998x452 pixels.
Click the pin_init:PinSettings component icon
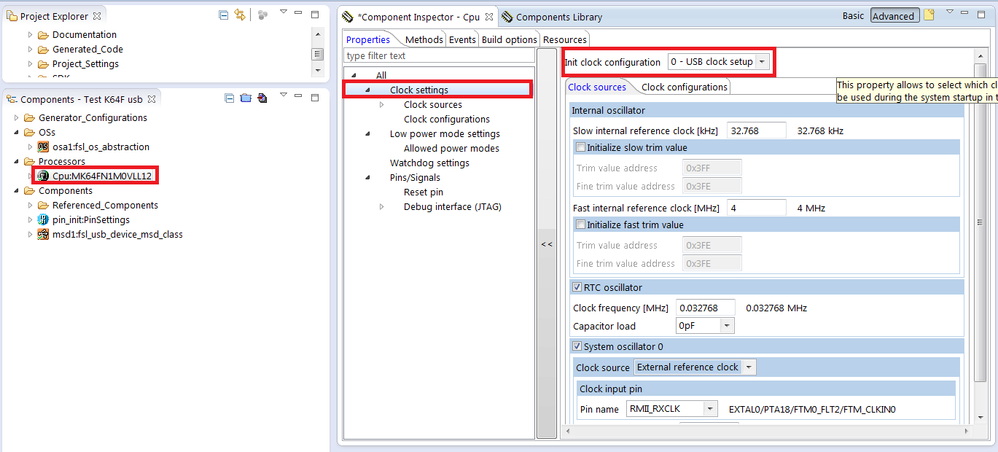pos(43,220)
